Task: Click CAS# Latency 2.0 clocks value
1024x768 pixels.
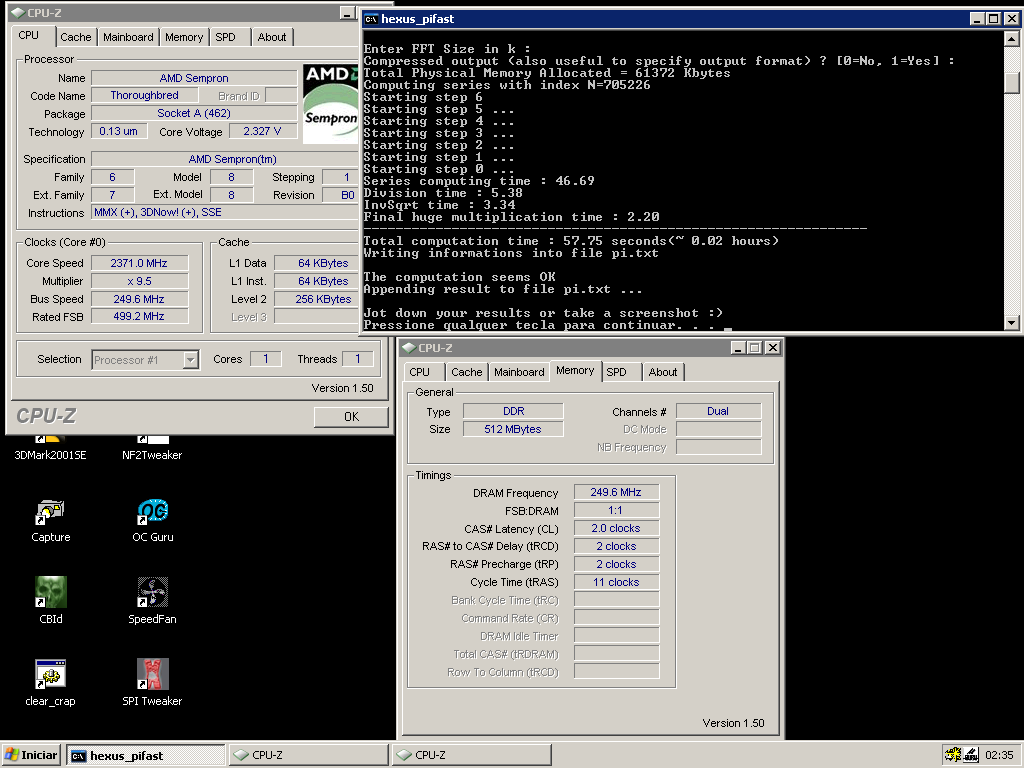Action: (x=616, y=528)
